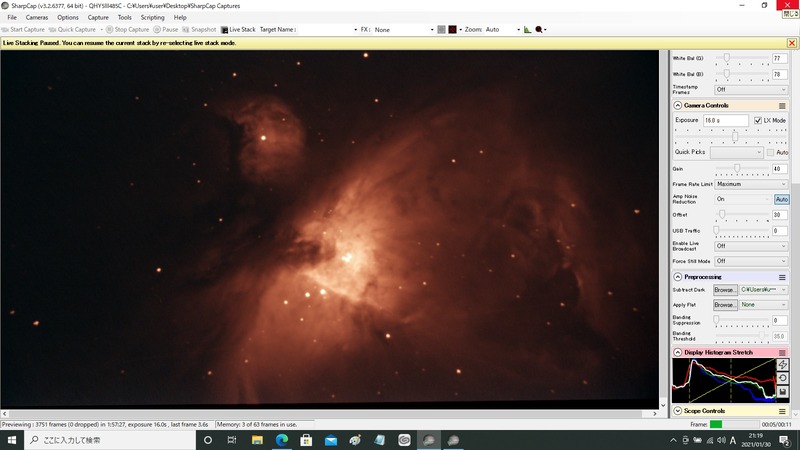Viewport: 800px width, 450px height.
Task: Click the USB Traffic slider handle
Action: coord(716,231)
